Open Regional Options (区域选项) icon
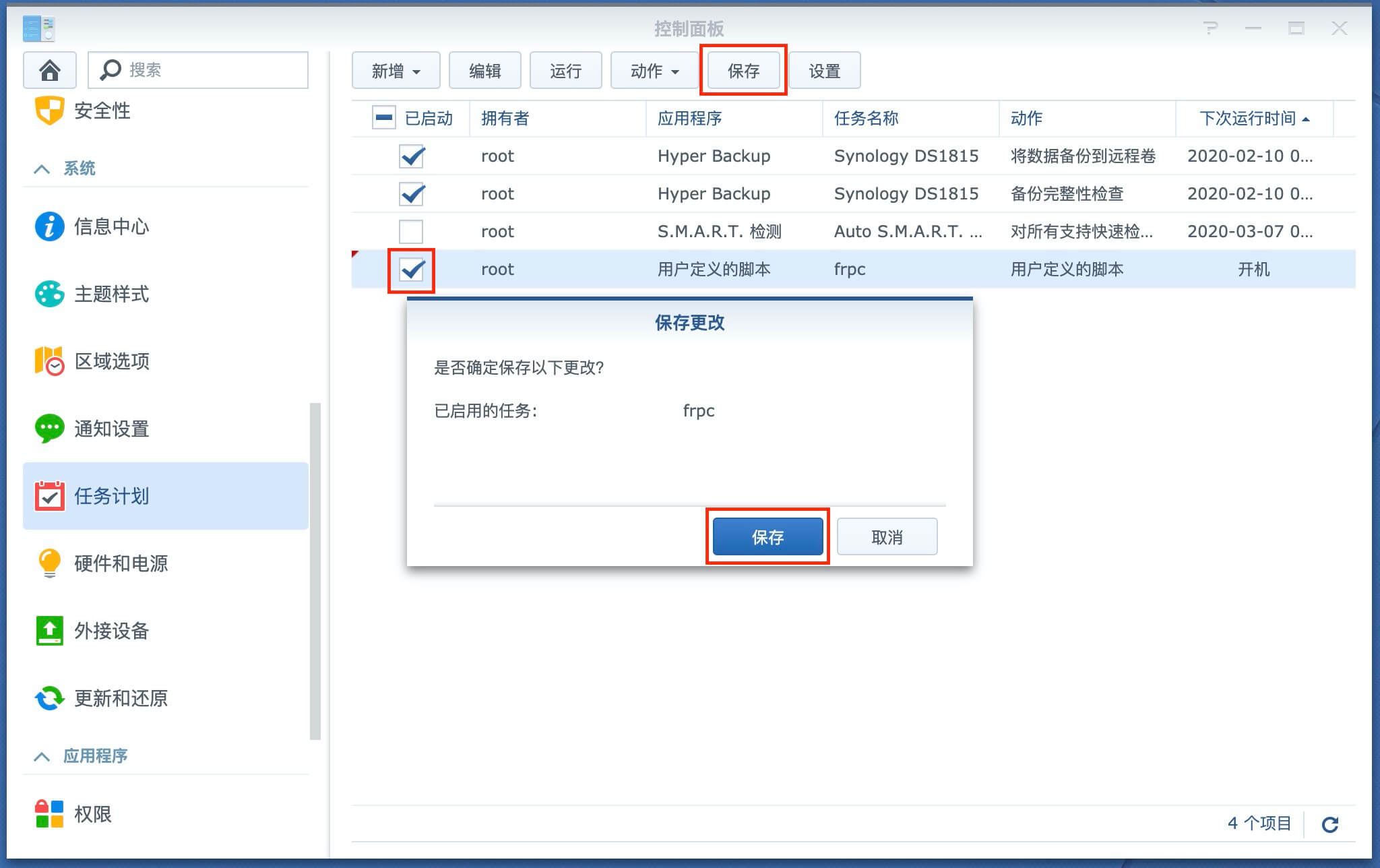The width and height of the screenshot is (1380, 868). pyautogui.click(x=49, y=361)
